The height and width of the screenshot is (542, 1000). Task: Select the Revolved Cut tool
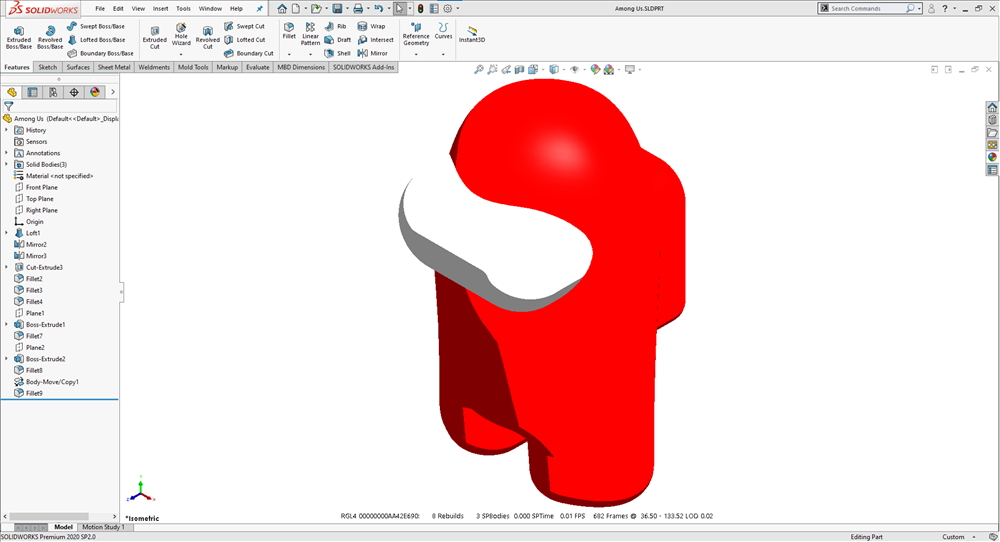tap(207, 38)
